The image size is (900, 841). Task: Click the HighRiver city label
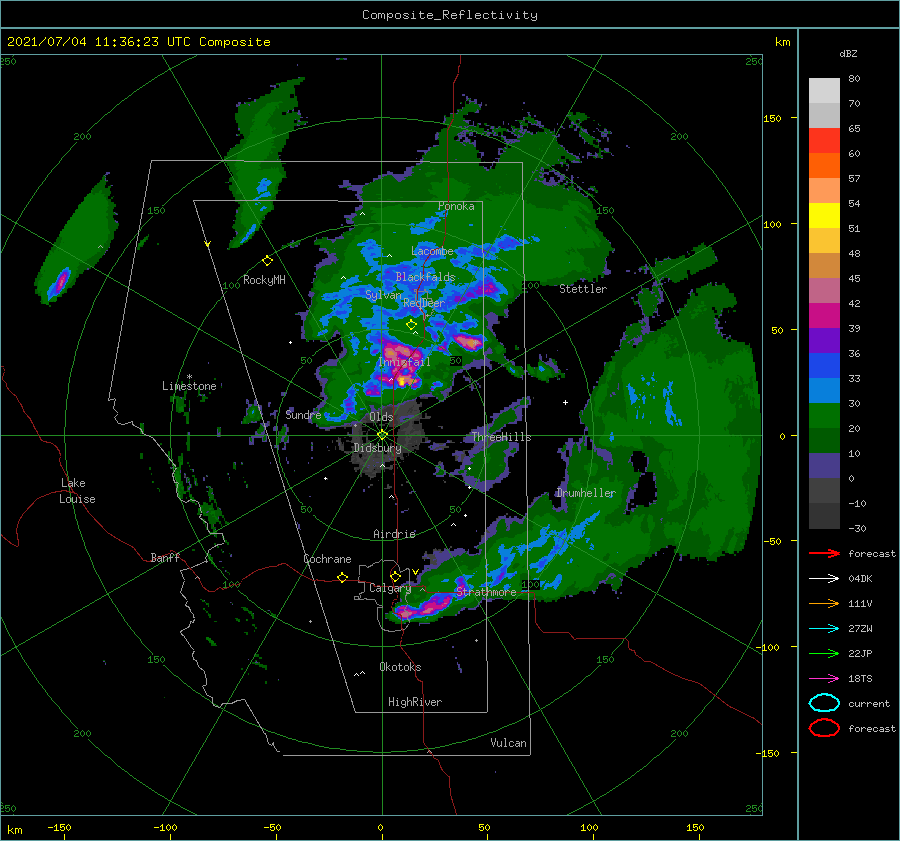coord(415,702)
